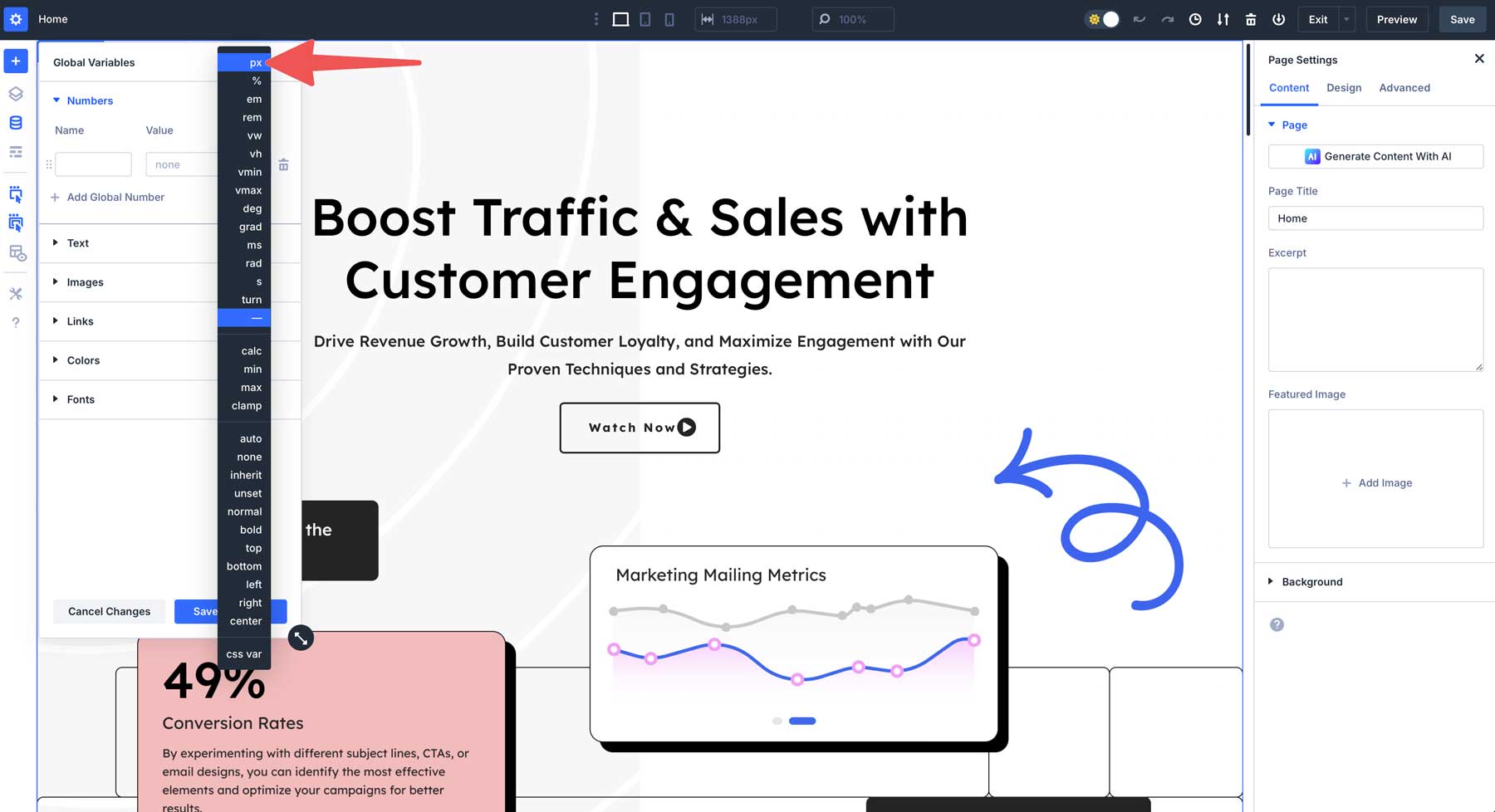
Task: Open the Exit dropdown chevron
Action: point(1345,19)
